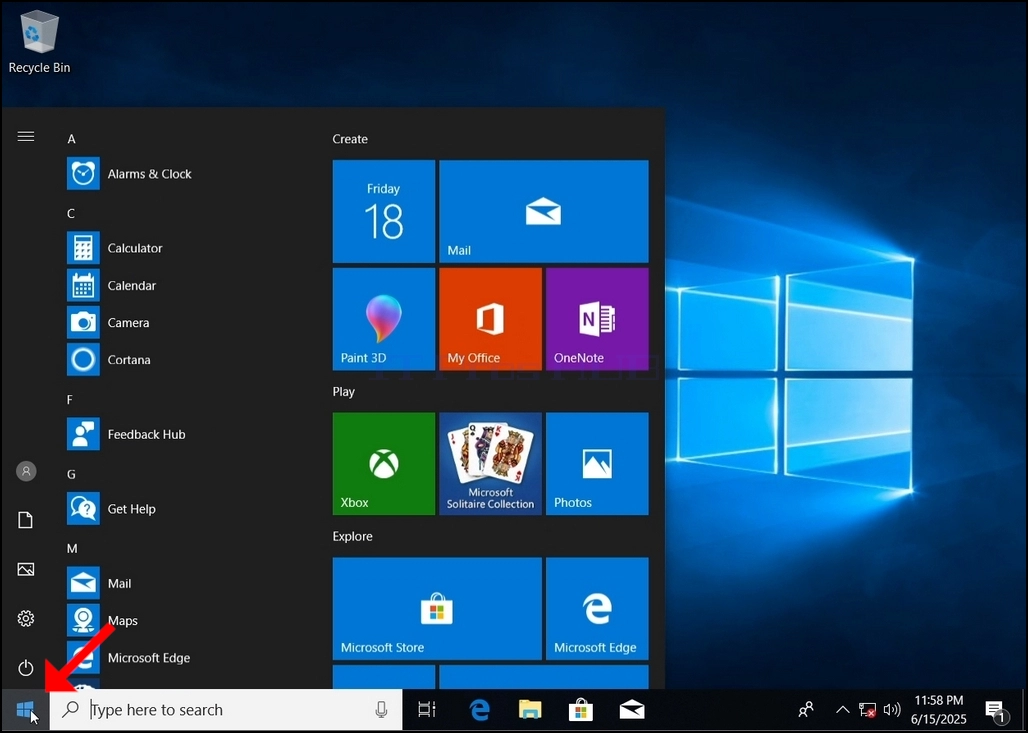This screenshot has width=1028, height=733.
Task: Click the Power icon in Start sidebar
Action: (x=26, y=668)
